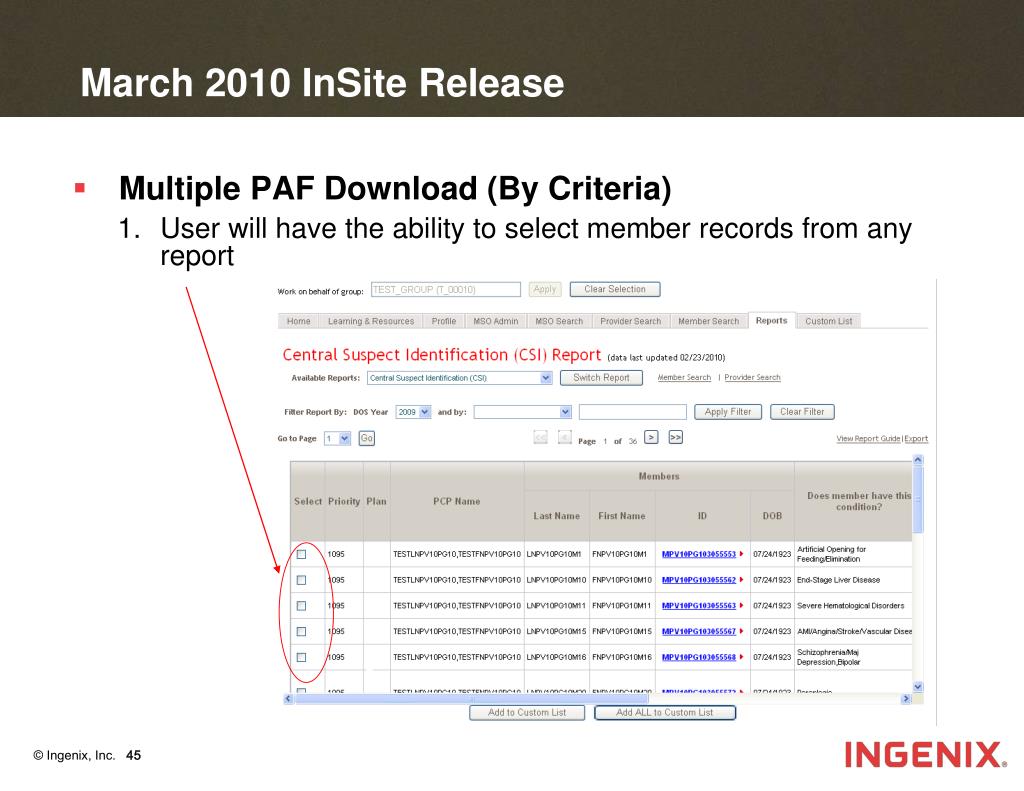Select the Reports tab
Screen dimensions: 1024x791
(x=771, y=320)
